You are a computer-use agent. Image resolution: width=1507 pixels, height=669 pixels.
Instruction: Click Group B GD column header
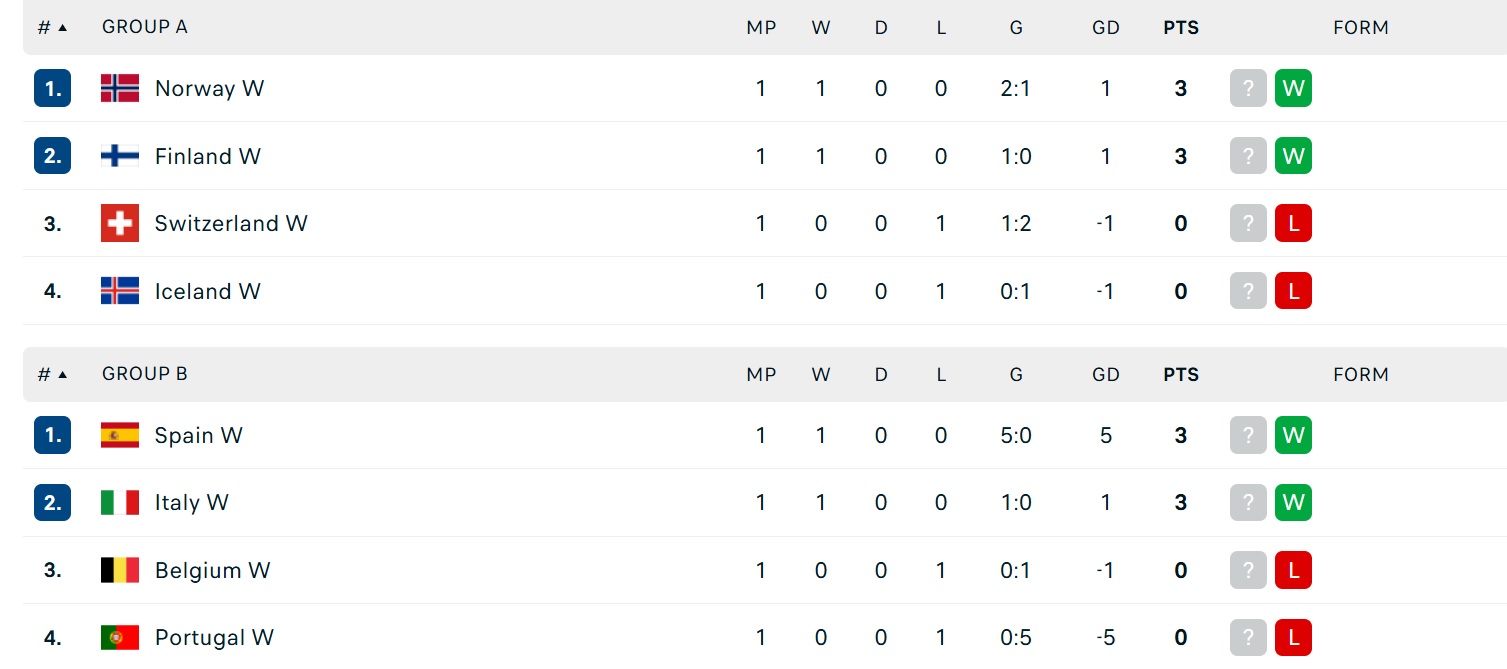[x=1106, y=375]
